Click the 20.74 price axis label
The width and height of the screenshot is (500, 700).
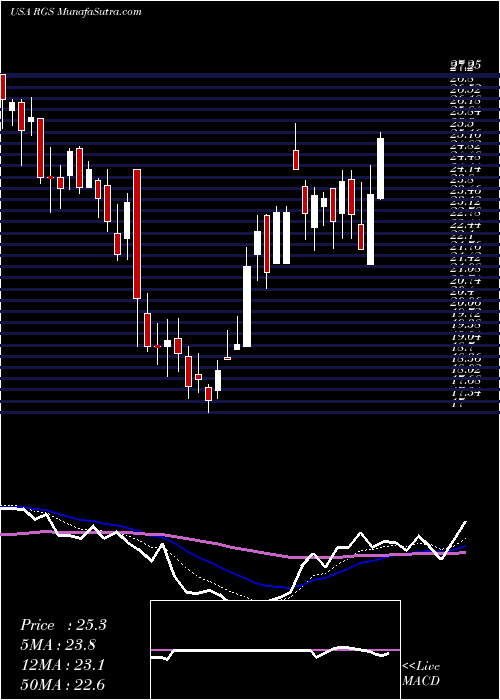pyautogui.click(x=465, y=281)
